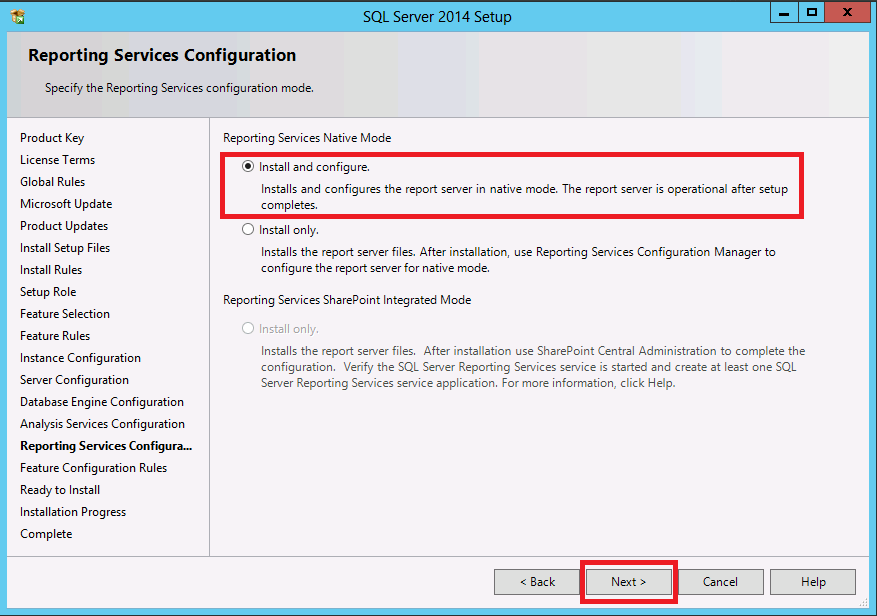877x616 pixels.
Task: Click the Feature Rules step
Action: (55, 336)
